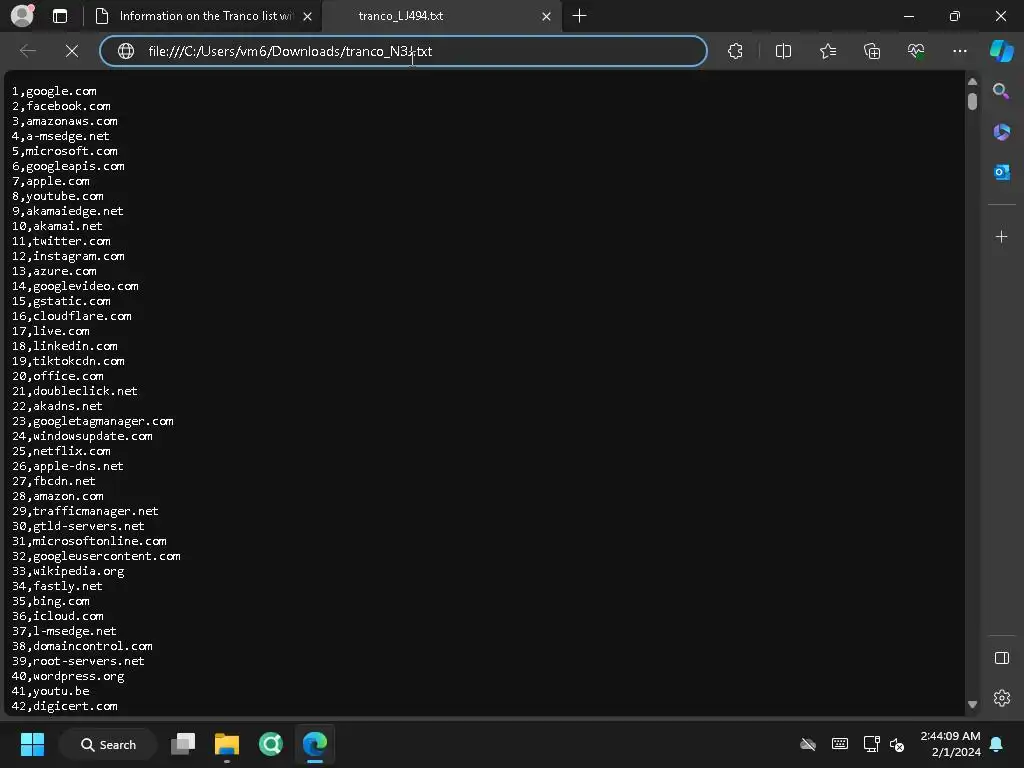This screenshot has height=768, width=1024.
Task: Open sidebar settings gear
Action: click(1001, 698)
